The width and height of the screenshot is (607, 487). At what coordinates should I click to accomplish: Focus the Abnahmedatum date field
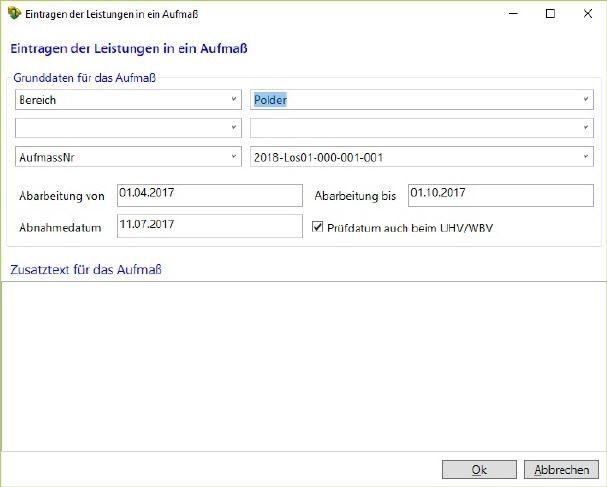click(208, 227)
